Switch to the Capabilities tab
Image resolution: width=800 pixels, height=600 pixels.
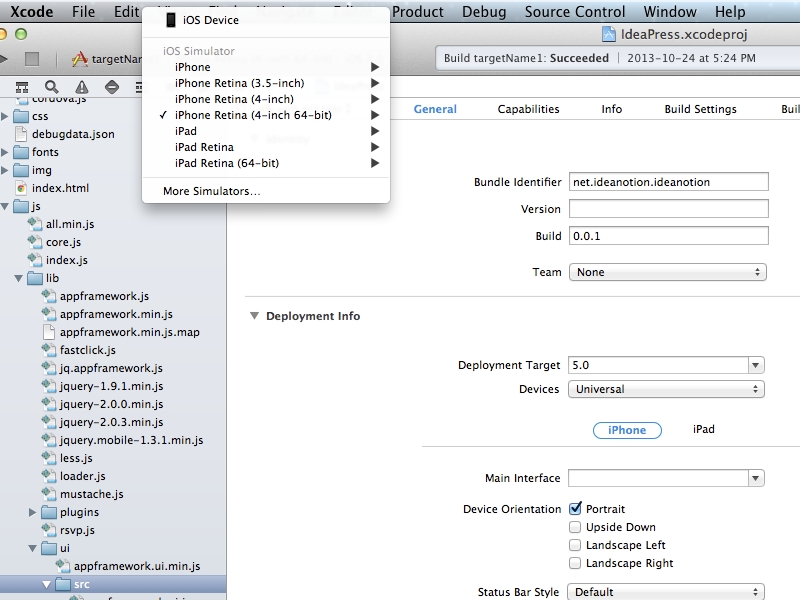coord(529,109)
